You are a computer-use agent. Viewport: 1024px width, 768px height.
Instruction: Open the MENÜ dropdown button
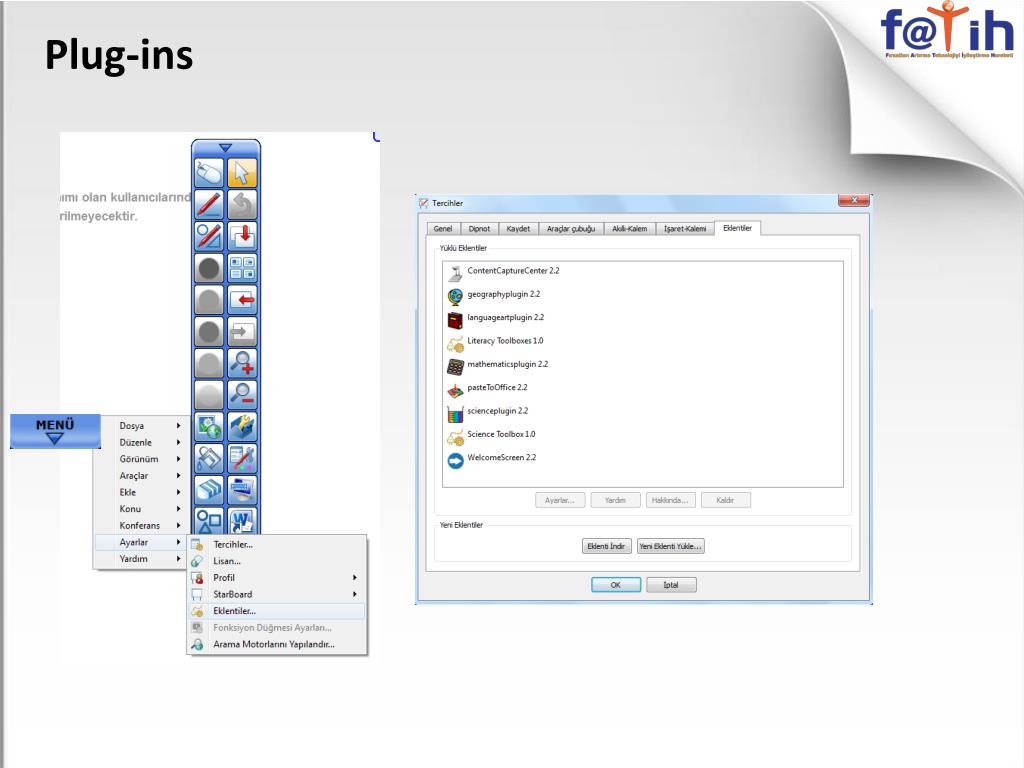coord(55,430)
